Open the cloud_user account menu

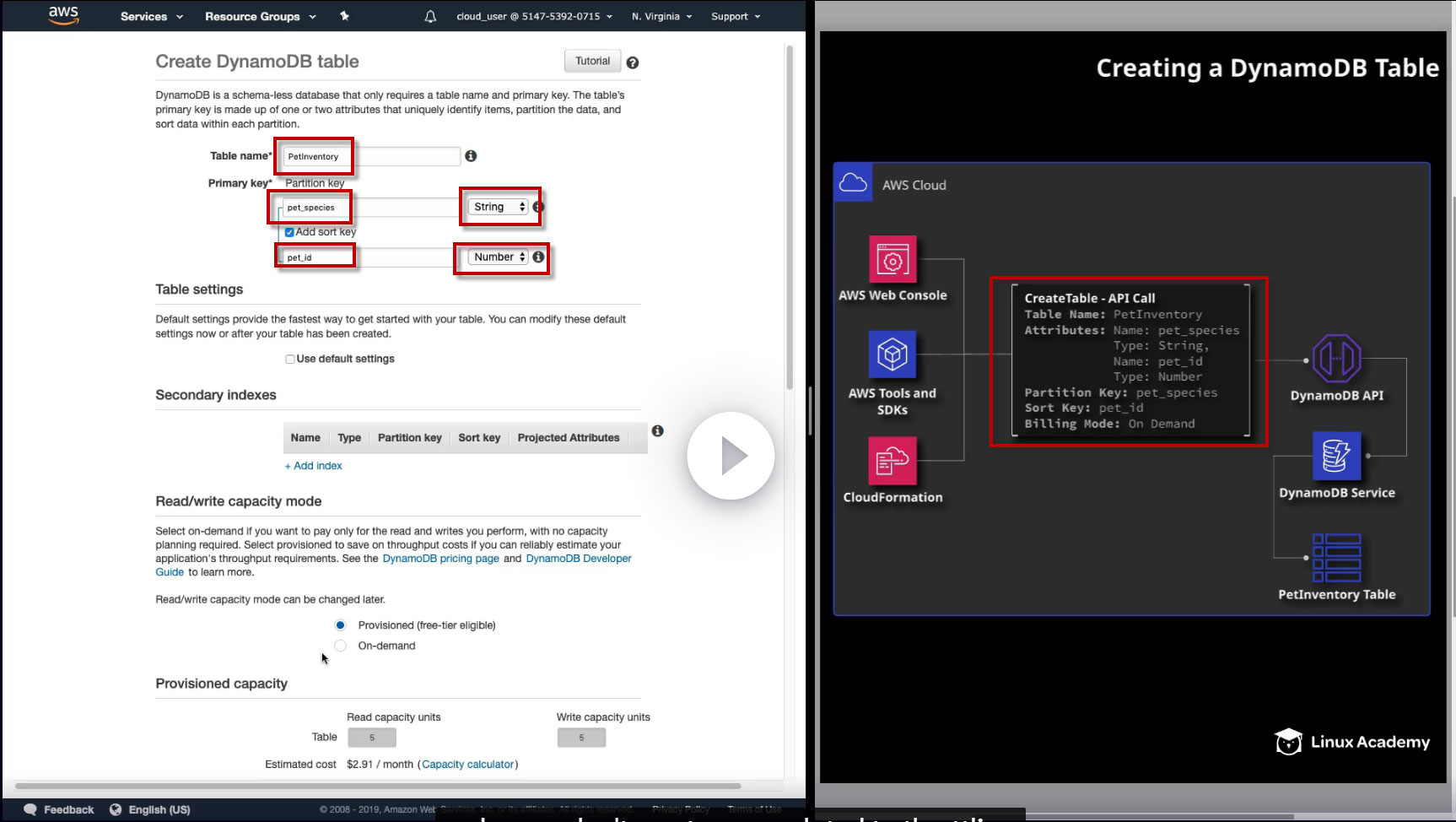535,16
